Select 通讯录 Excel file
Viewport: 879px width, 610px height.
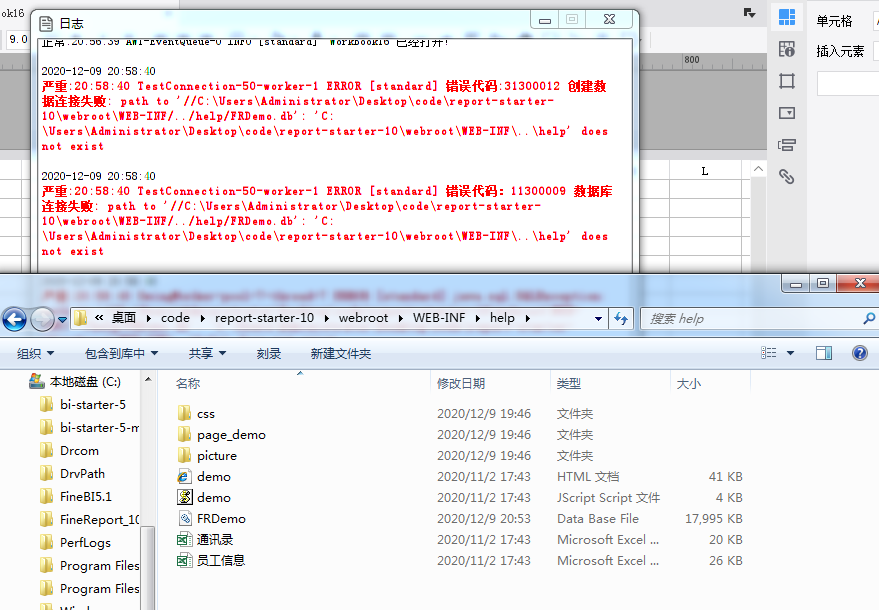coord(205,540)
